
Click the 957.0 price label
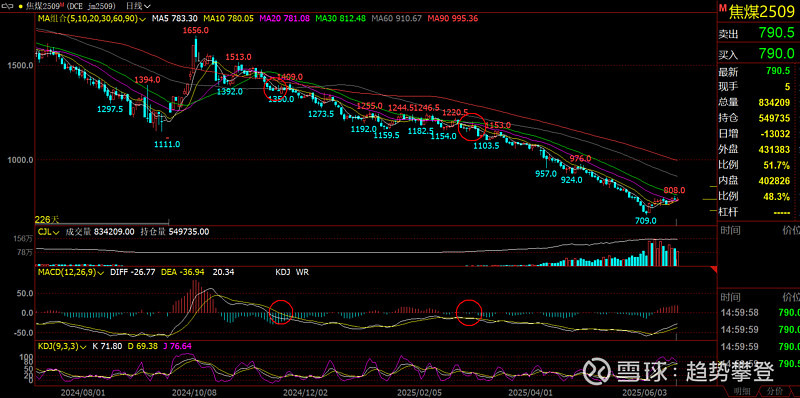tap(546, 173)
